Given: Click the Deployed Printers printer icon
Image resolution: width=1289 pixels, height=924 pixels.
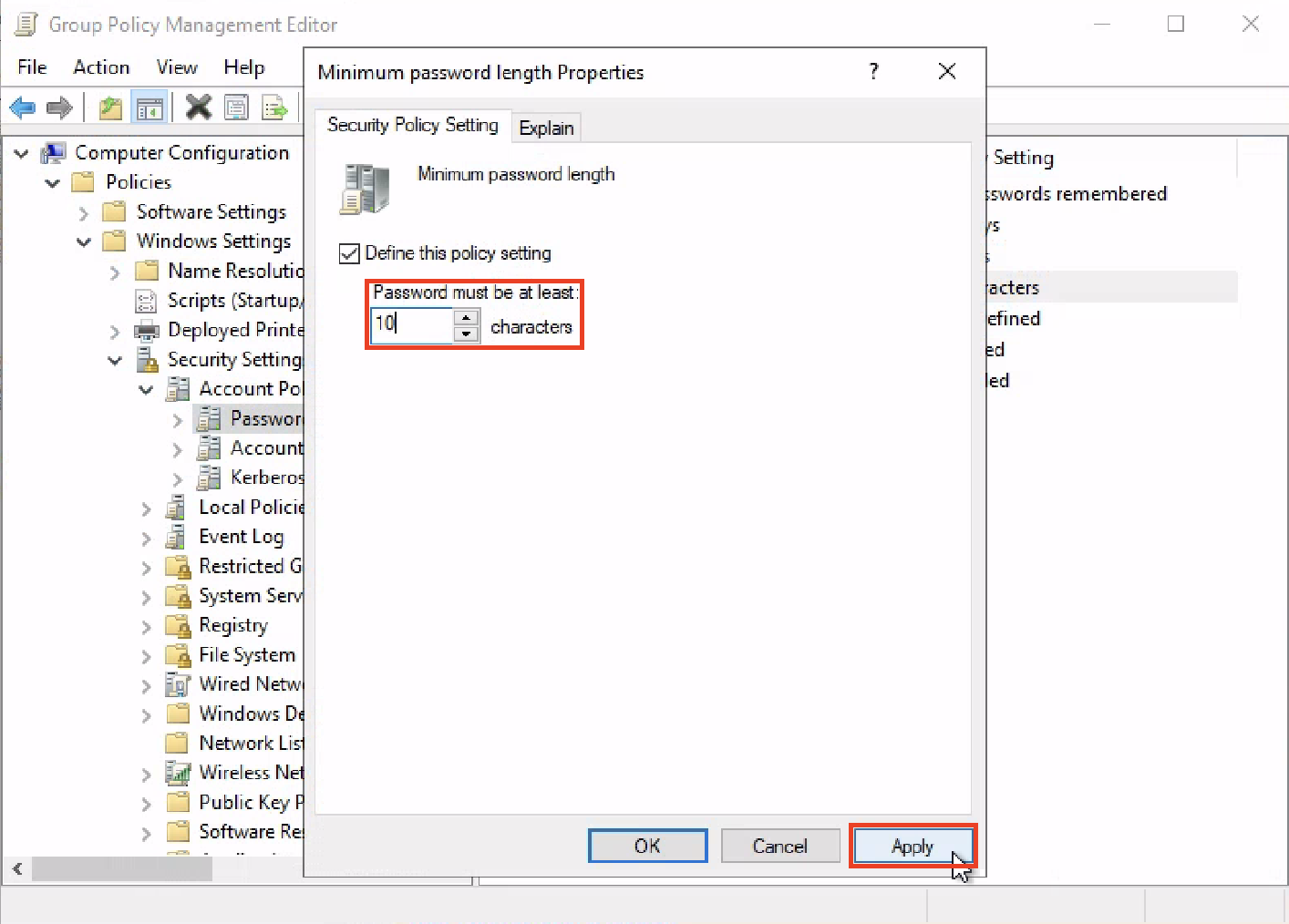Looking at the screenshot, I should pos(146,330).
